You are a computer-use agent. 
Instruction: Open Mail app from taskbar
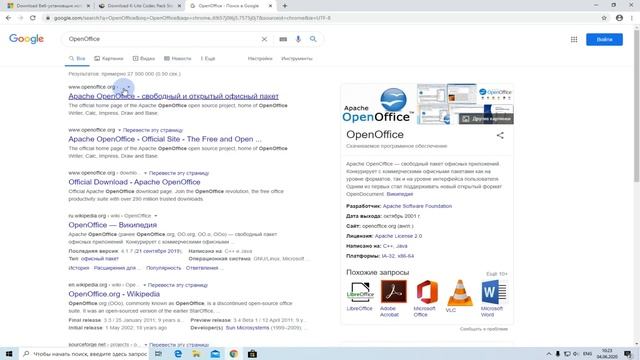click(x=215, y=354)
